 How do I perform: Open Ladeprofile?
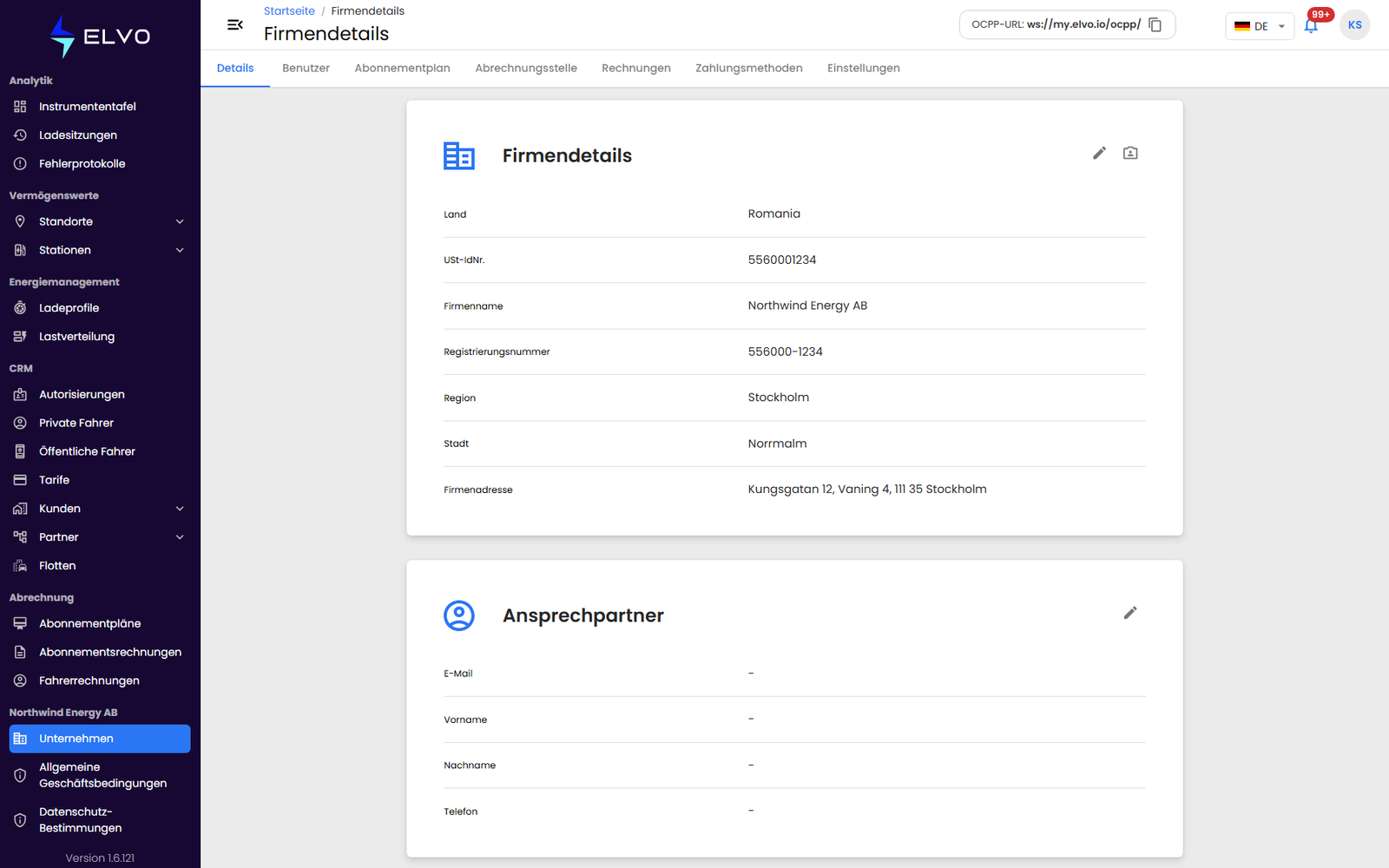100,308
